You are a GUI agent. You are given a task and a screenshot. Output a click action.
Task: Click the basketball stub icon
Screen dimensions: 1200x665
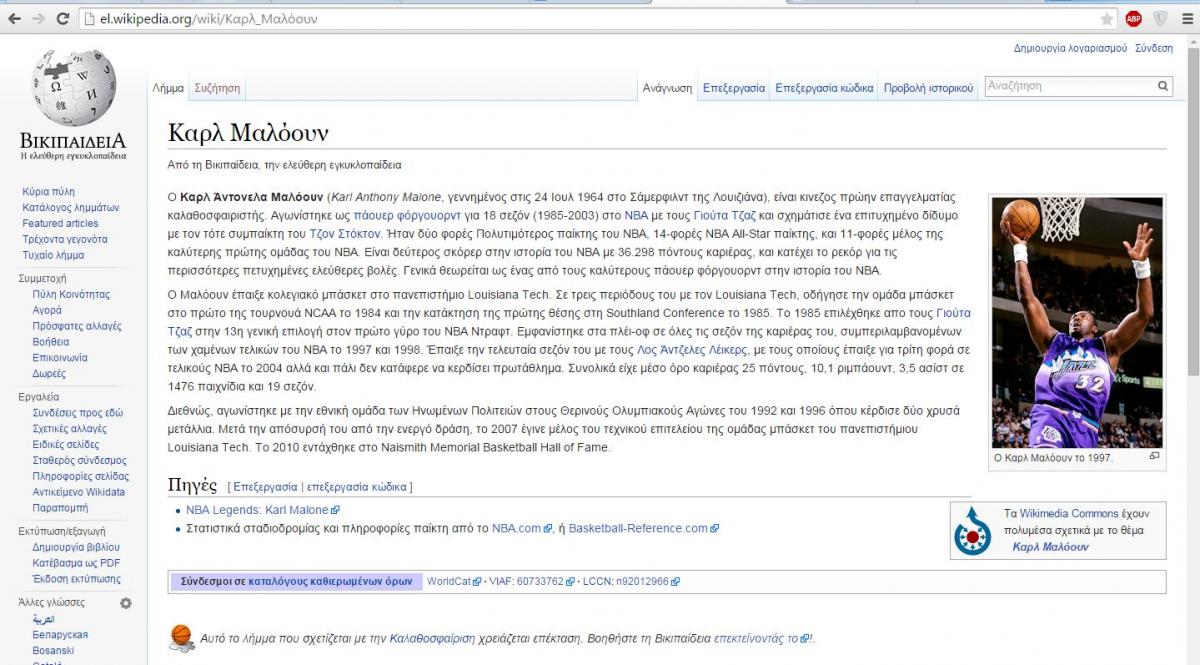182,636
